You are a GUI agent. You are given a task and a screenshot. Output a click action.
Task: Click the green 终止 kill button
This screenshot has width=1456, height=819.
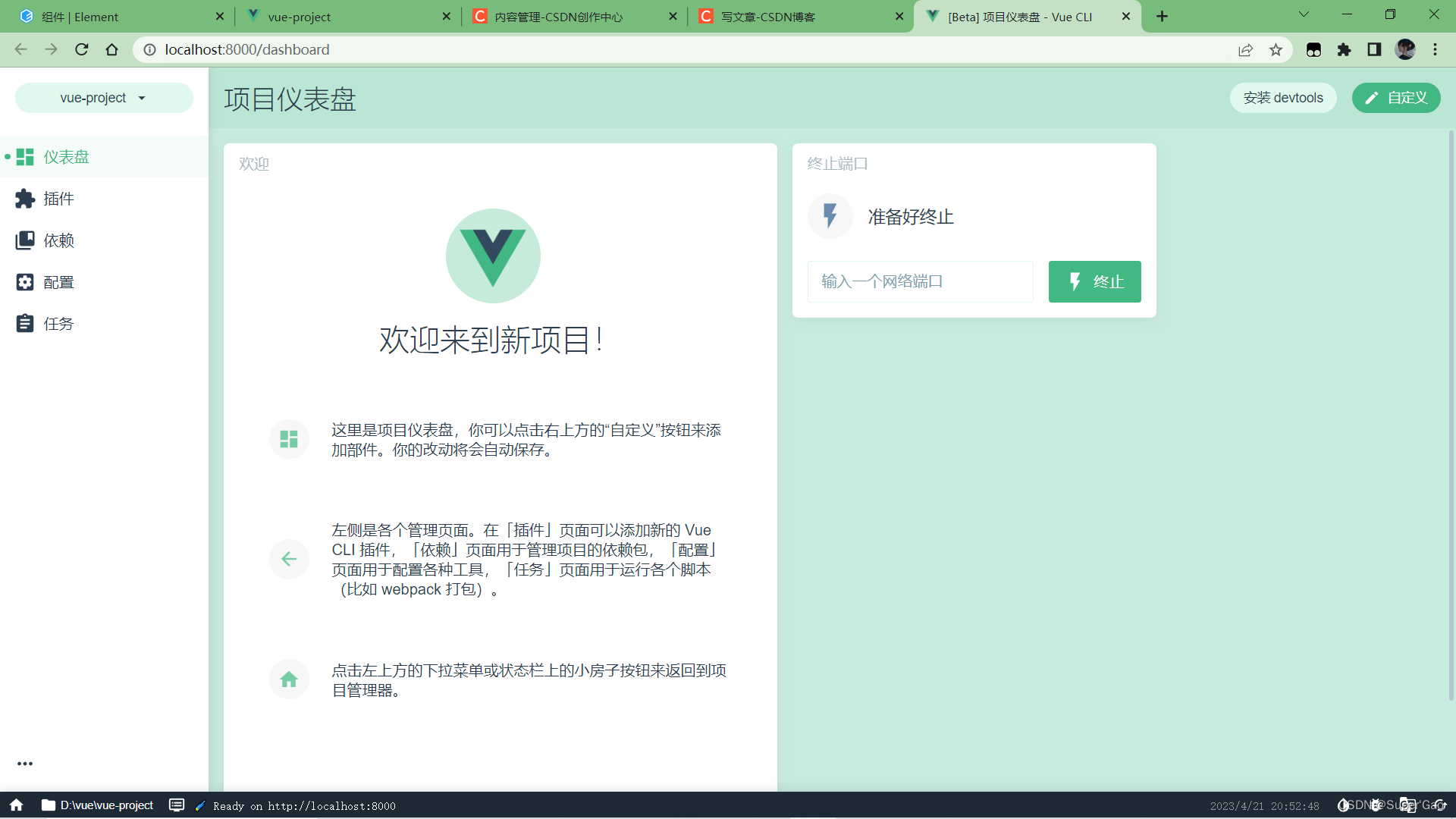click(x=1094, y=281)
